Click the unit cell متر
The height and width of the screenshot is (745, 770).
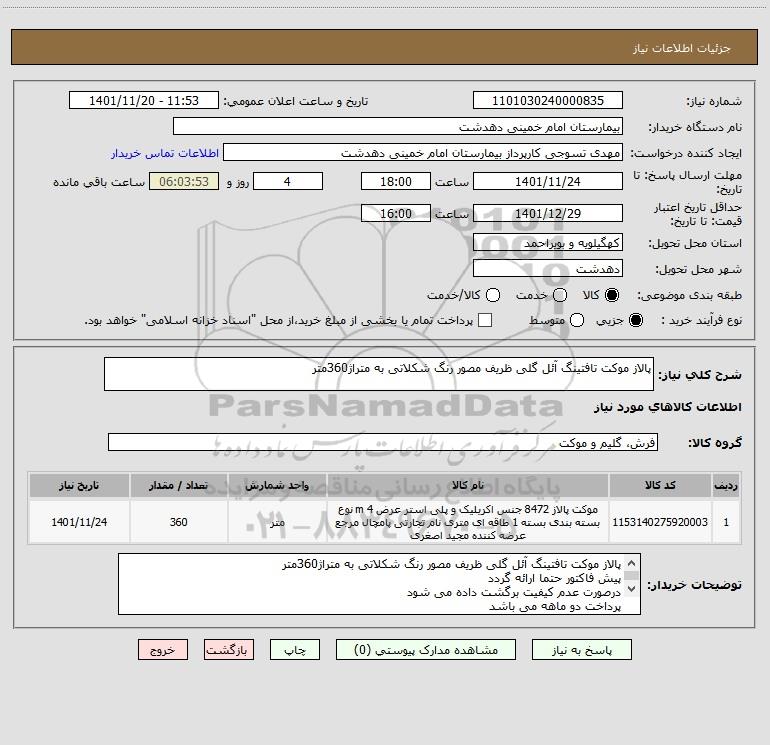tap(277, 522)
